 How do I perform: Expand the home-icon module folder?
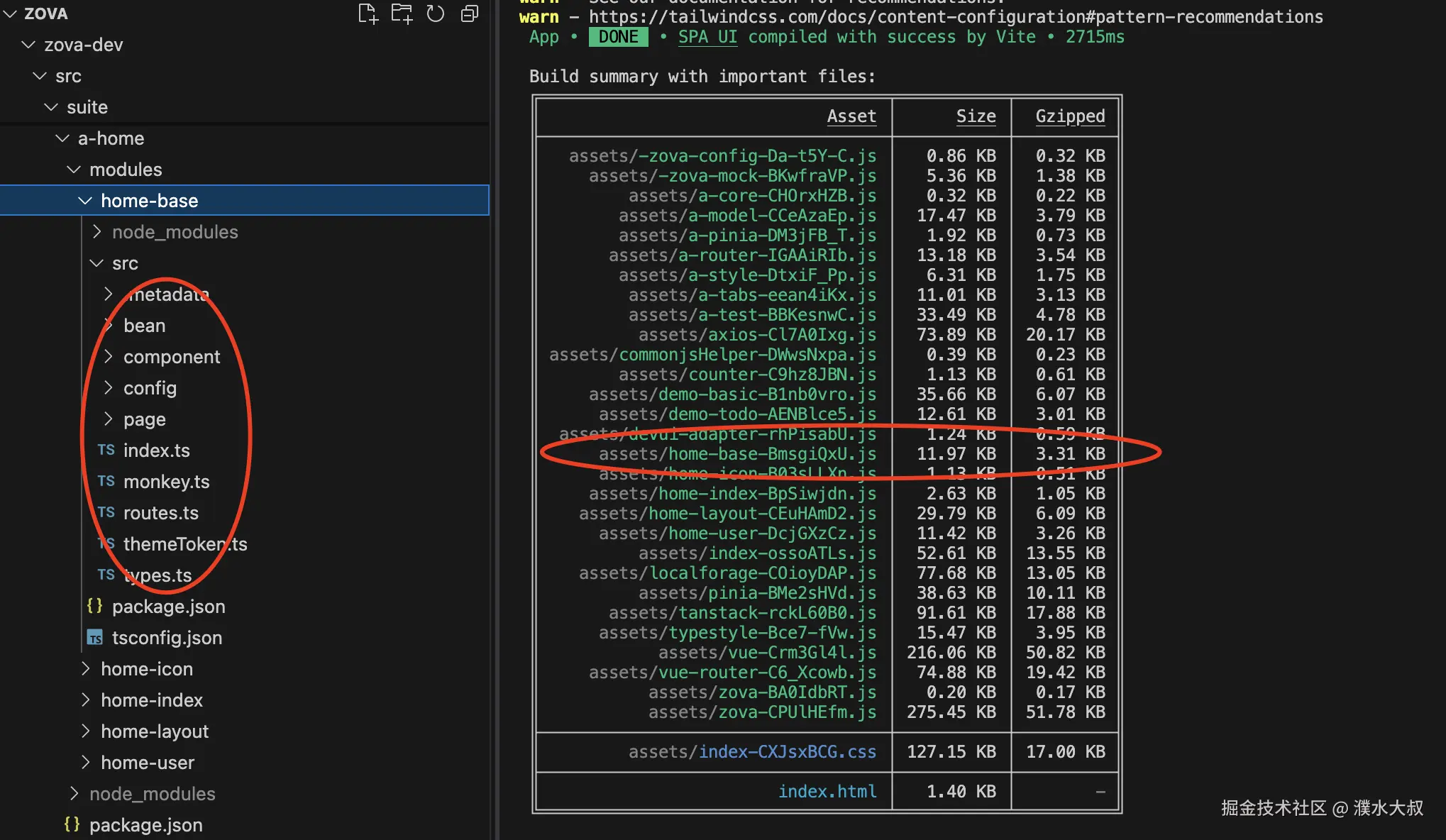(146, 669)
